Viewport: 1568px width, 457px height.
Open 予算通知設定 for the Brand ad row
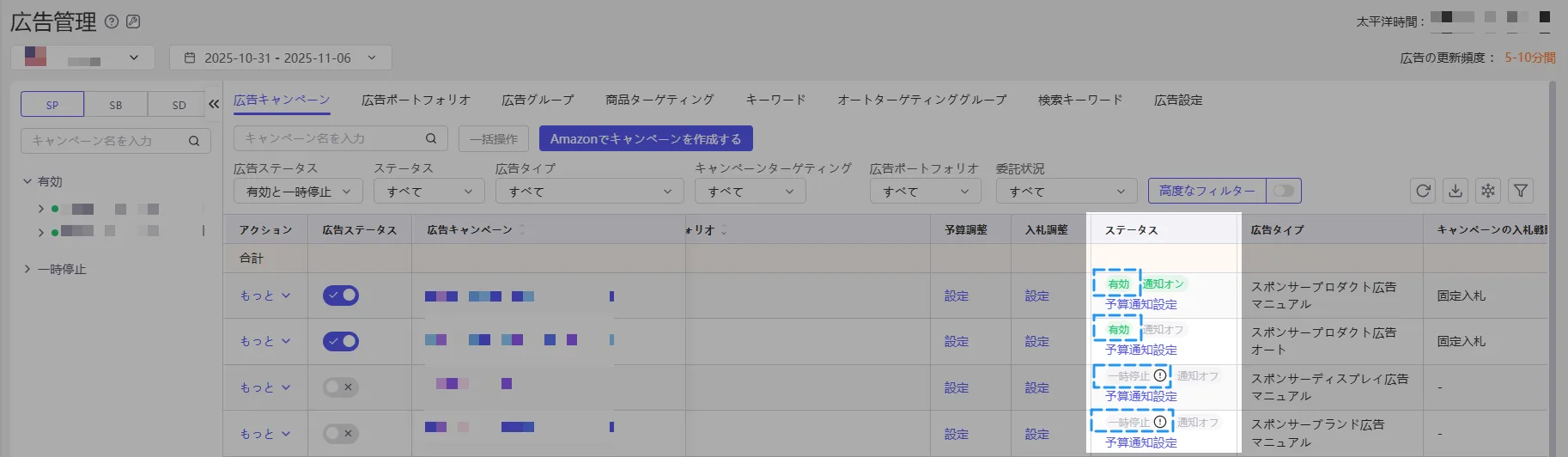coord(1141,442)
